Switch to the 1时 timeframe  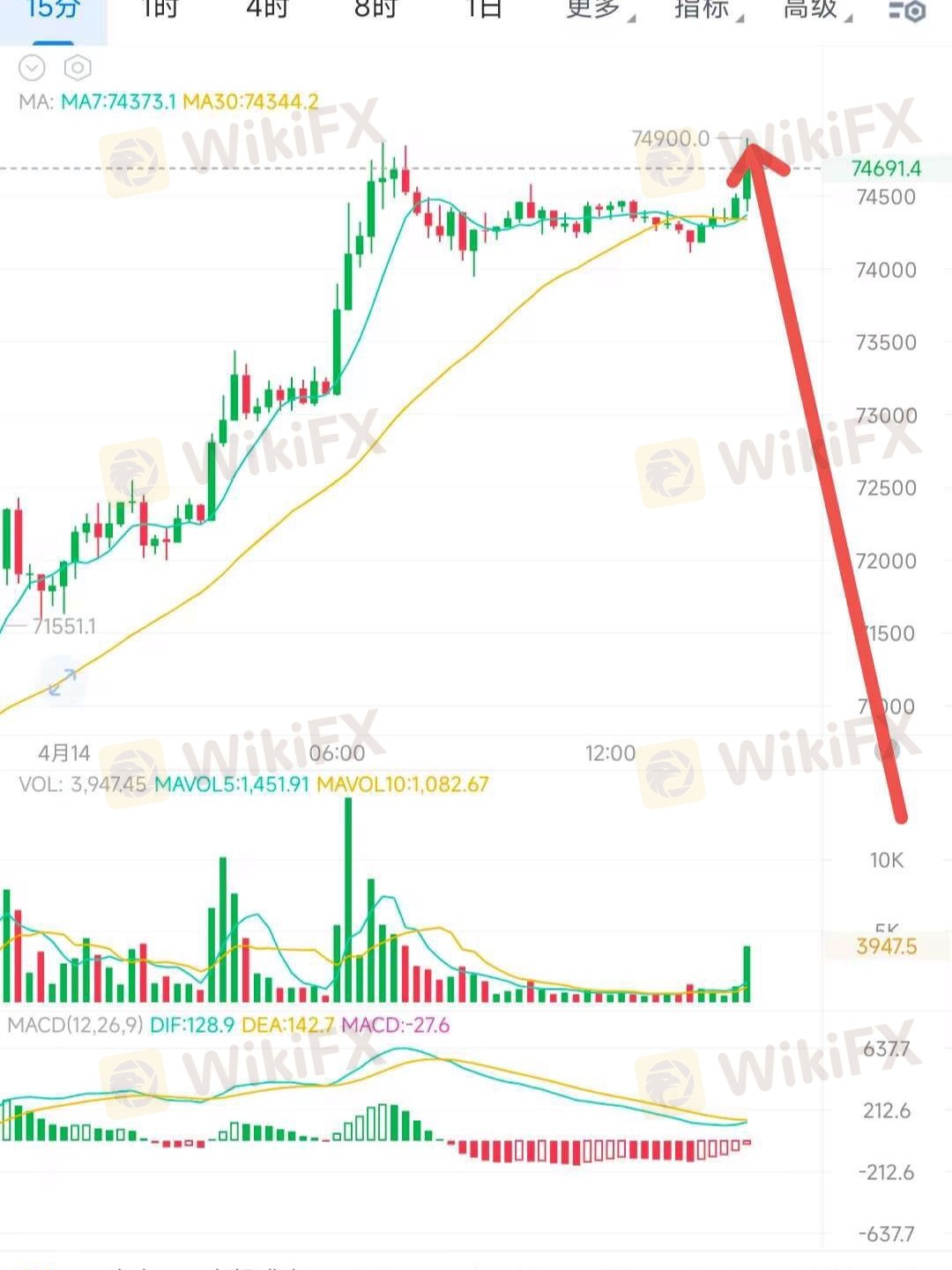click(x=160, y=11)
